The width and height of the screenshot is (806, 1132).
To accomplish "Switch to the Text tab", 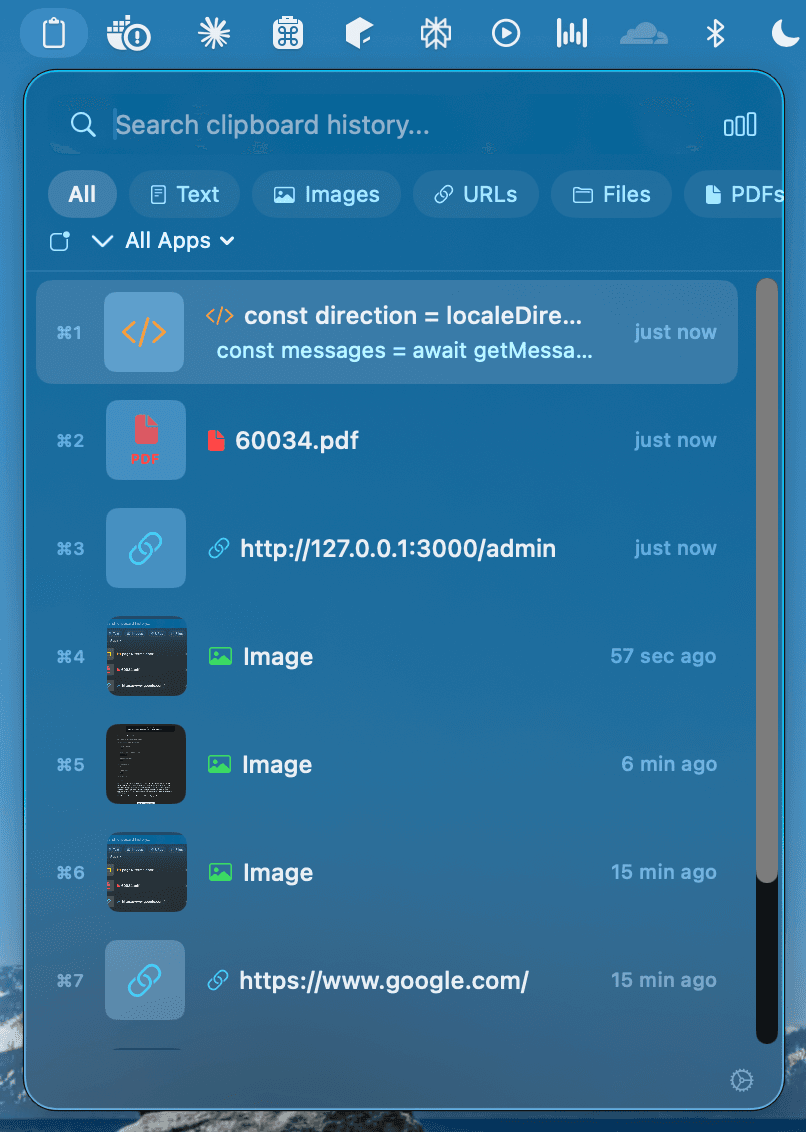I will [184, 194].
